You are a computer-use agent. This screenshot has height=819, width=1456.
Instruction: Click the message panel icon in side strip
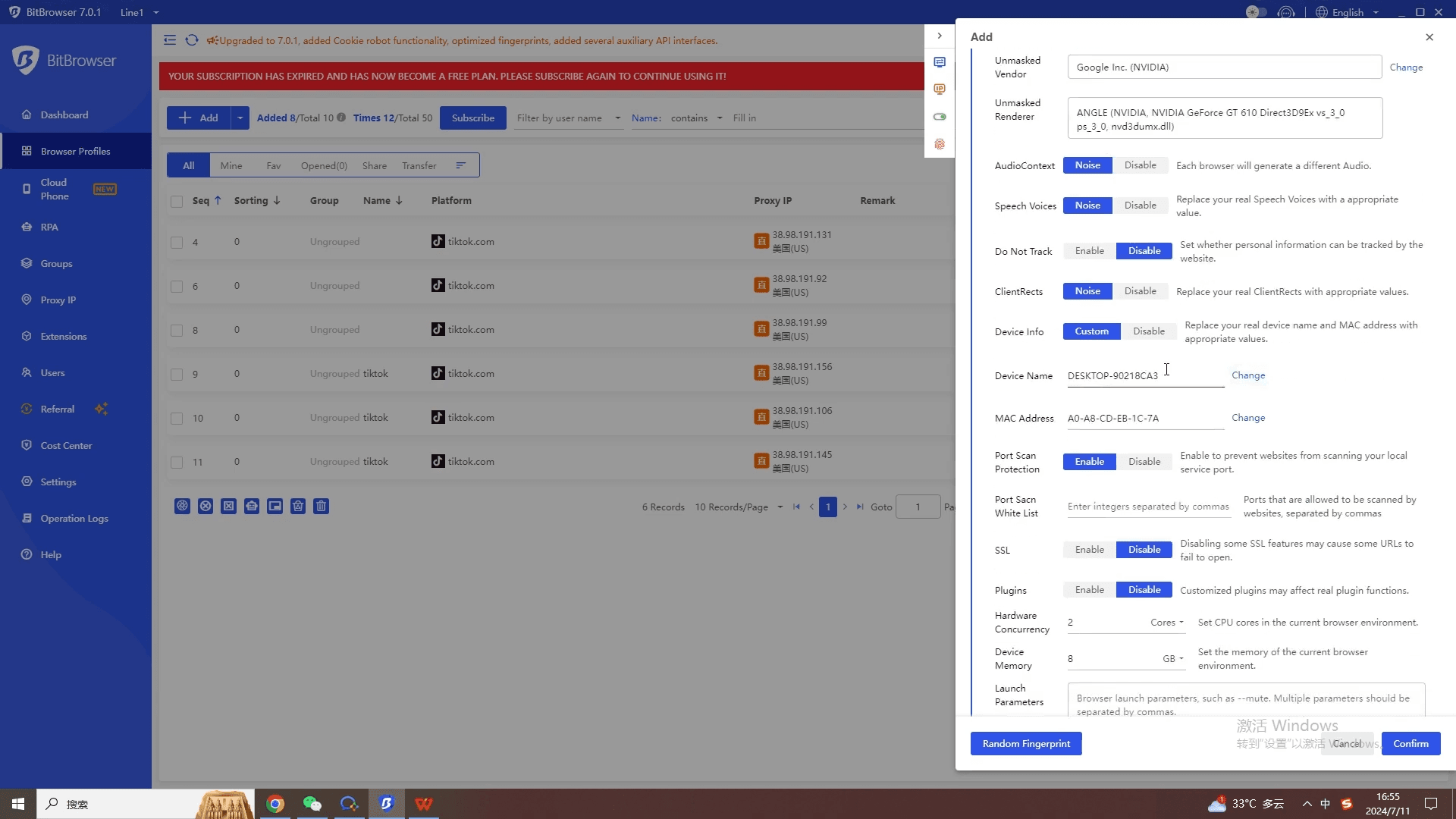pyautogui.click(x=940, y=62)
